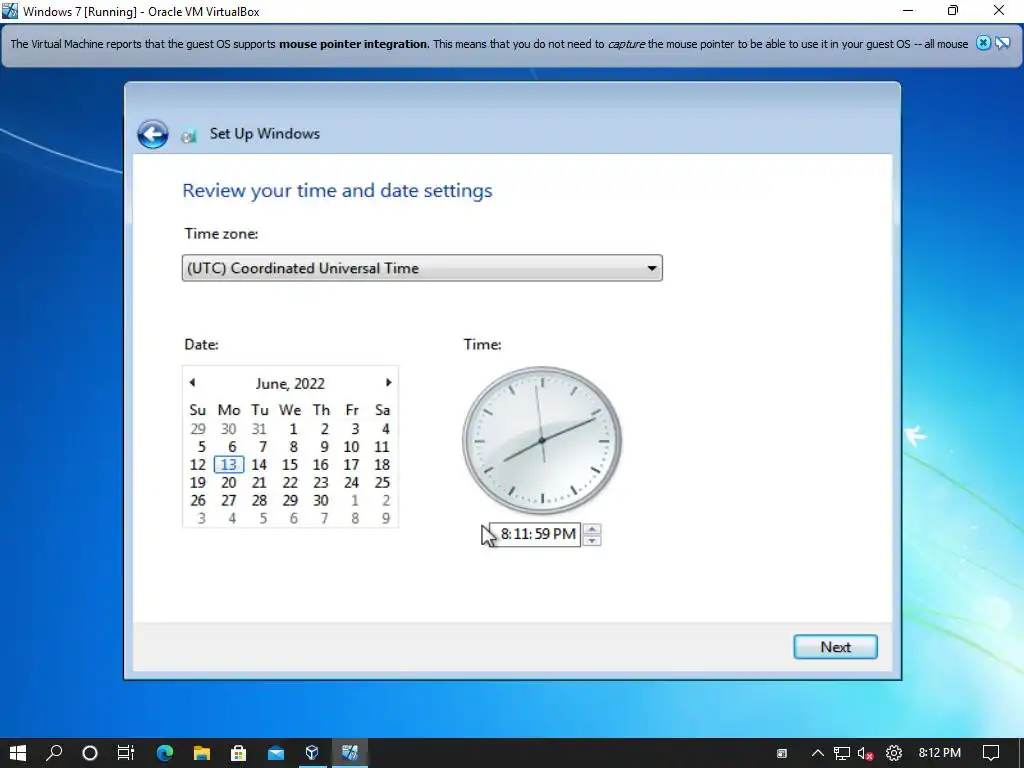Launch Microsoft Edge from taskbar

coord(165,753)
